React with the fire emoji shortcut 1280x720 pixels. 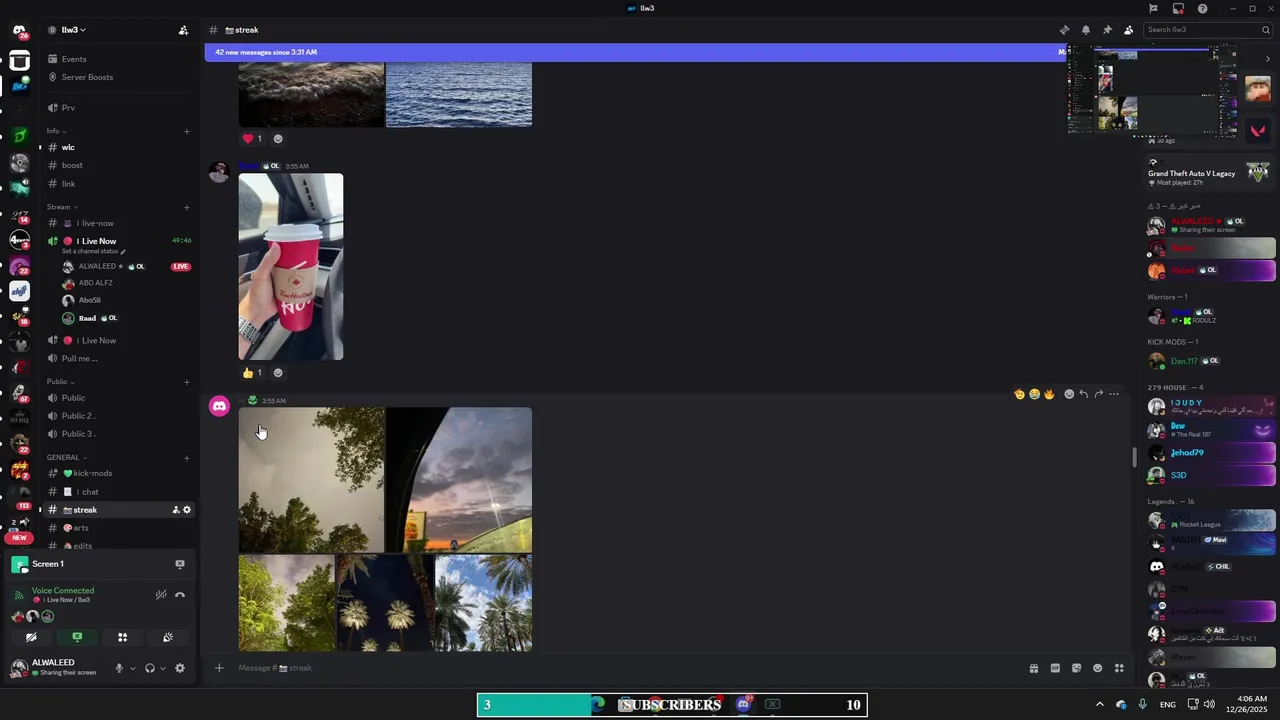coord(1049,394)
